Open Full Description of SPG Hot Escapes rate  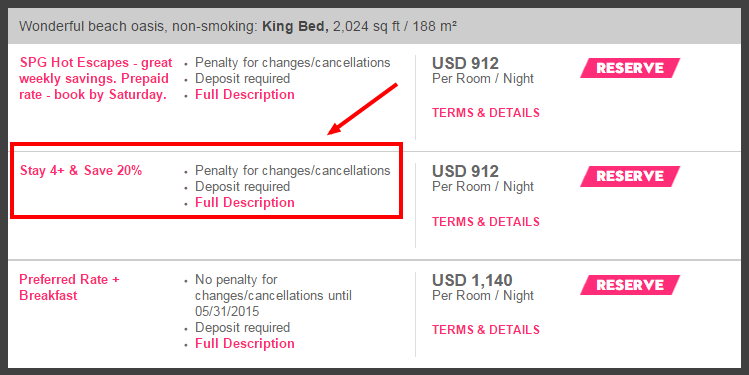pyautogui.click(x=245, y=95)
